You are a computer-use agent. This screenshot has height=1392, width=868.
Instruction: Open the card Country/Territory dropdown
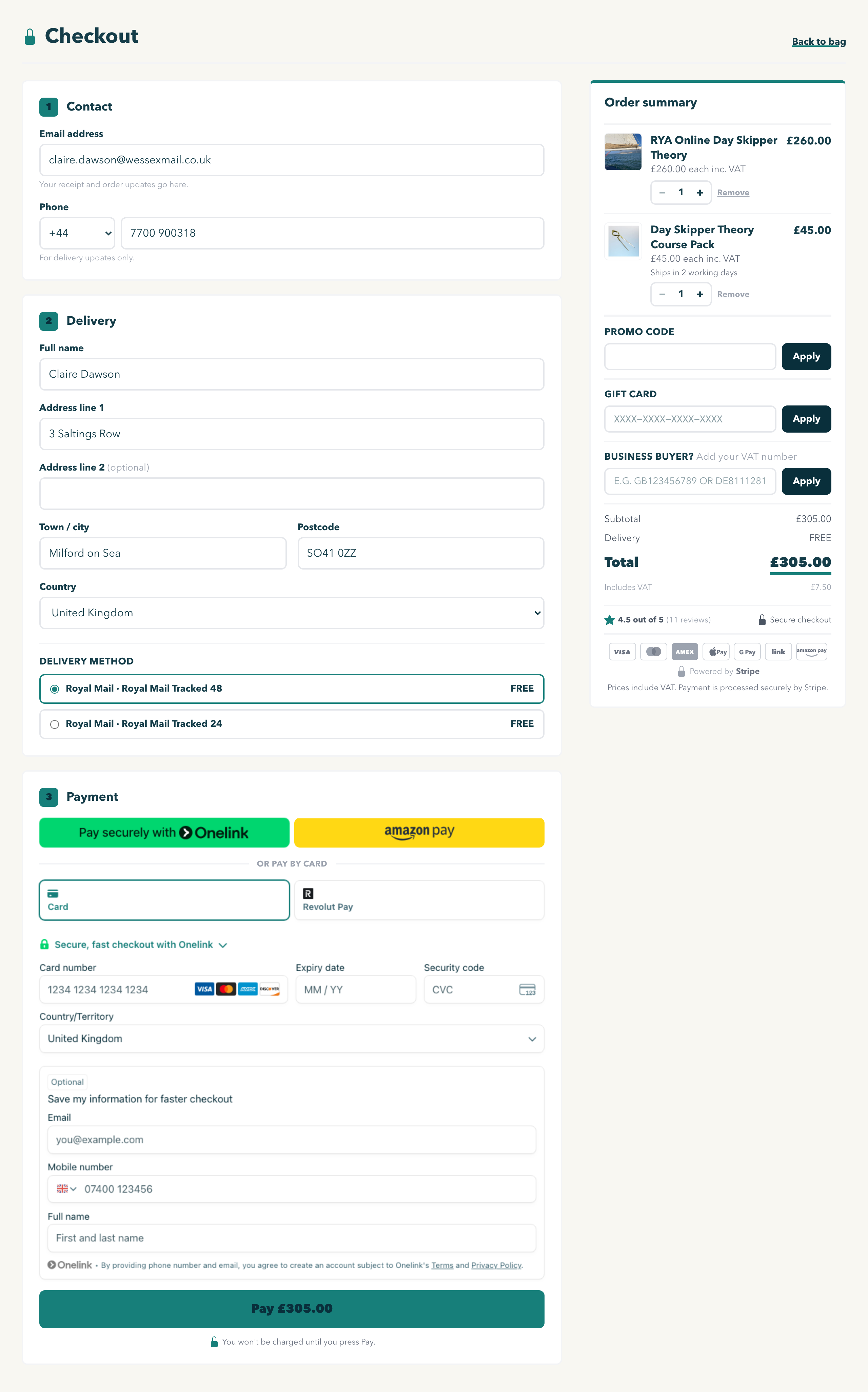point(292,1039)
